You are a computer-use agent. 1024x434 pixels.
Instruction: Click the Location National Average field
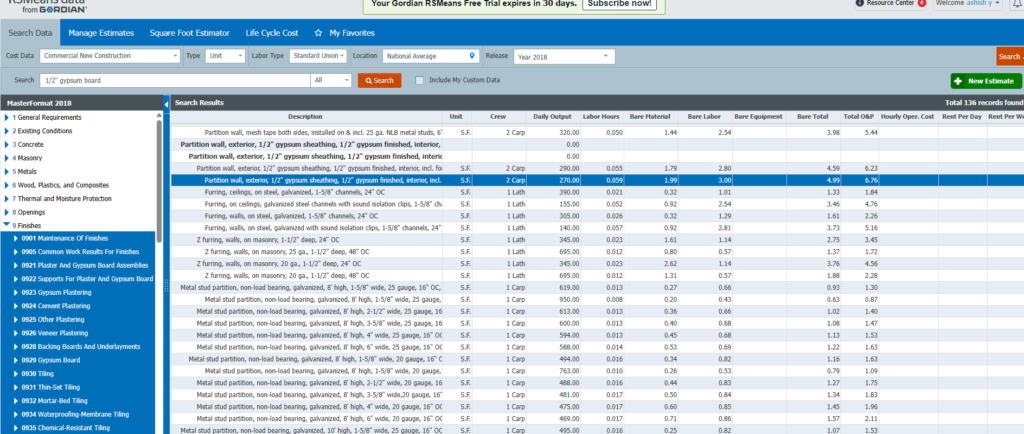pyautogui.click(x=431, y=56)
